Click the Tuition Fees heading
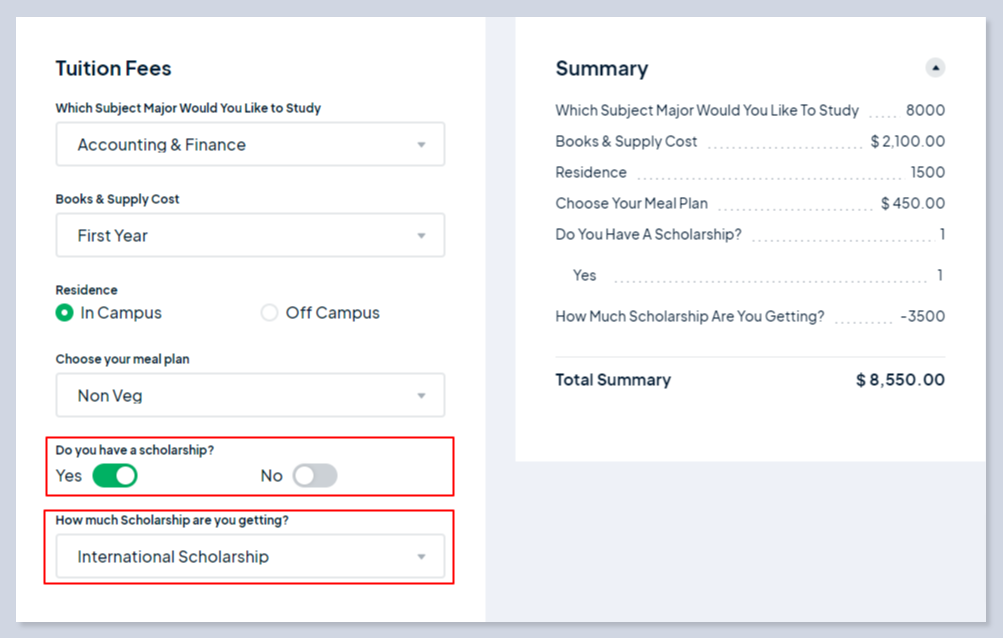The height and width of the screenshot is (638, 1003). (x=113, y=69)
